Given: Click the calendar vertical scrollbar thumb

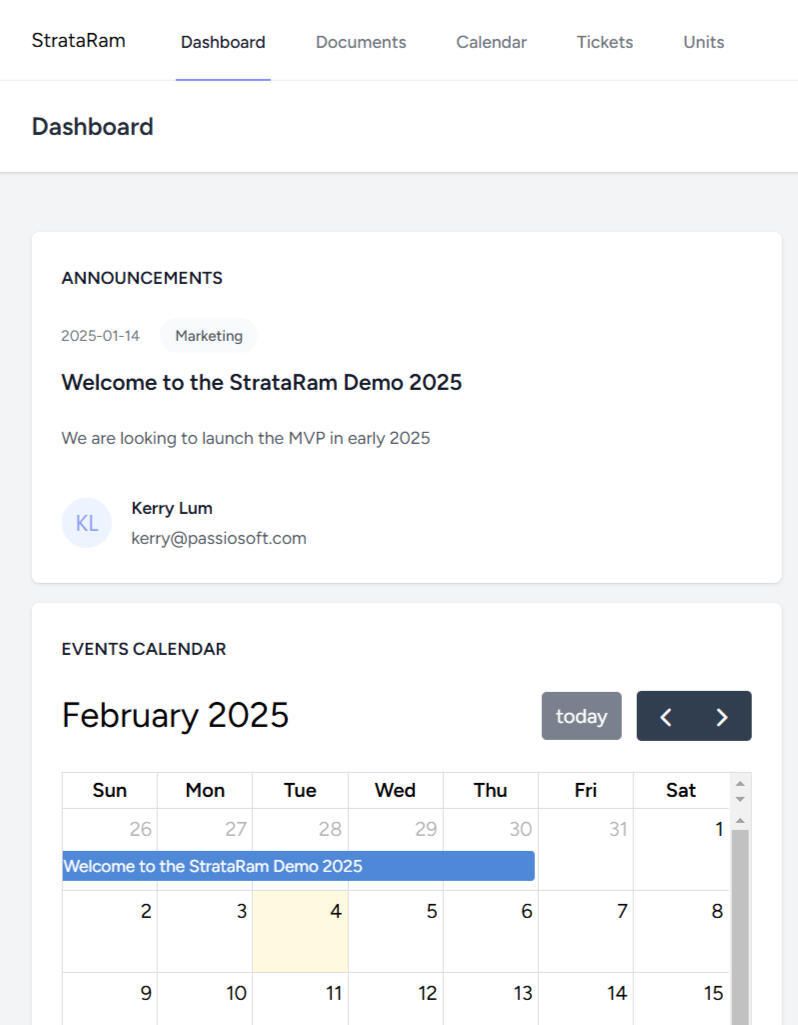Looking at the screenshot, I should [x=740, y=920].
